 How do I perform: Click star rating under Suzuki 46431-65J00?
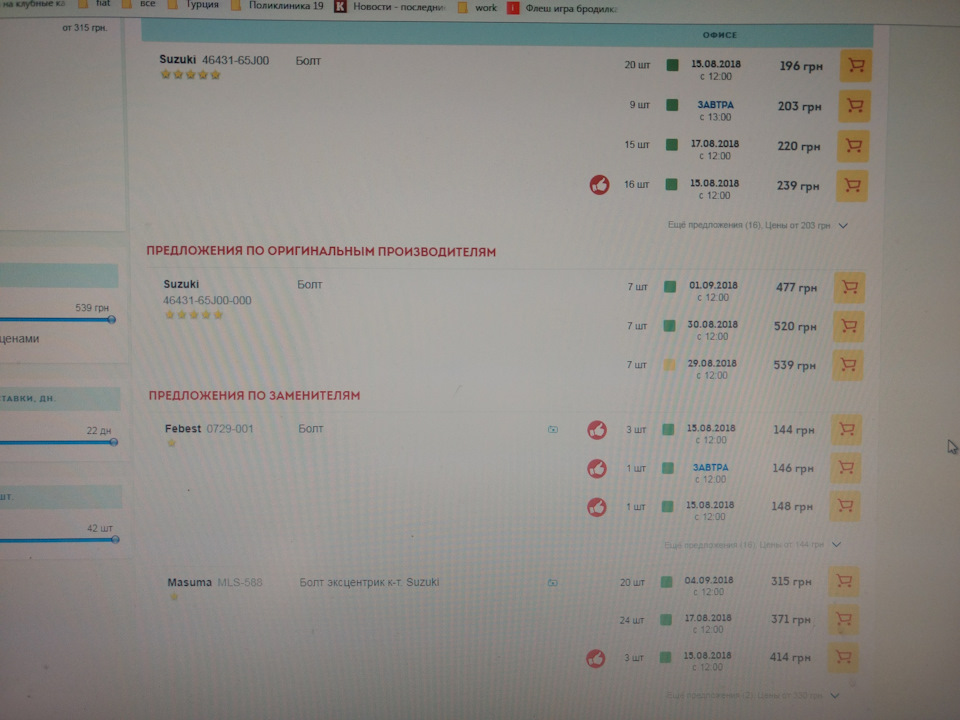pyautogui.click(x=190, y=75)
